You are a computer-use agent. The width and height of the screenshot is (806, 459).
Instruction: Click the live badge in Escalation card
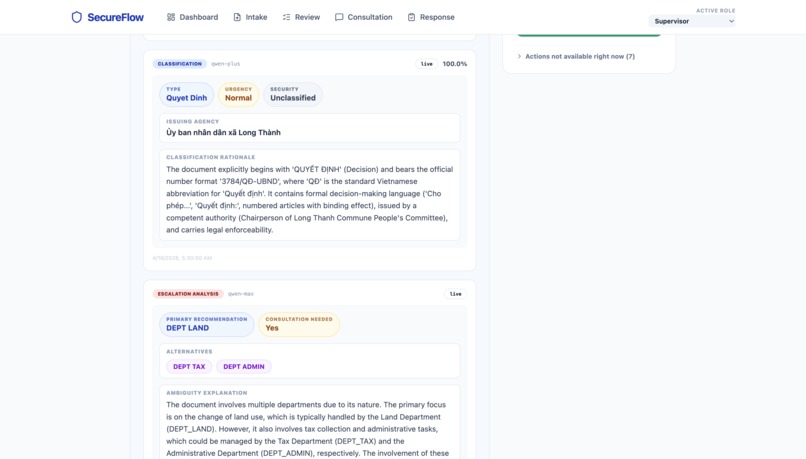pos(455,294)
